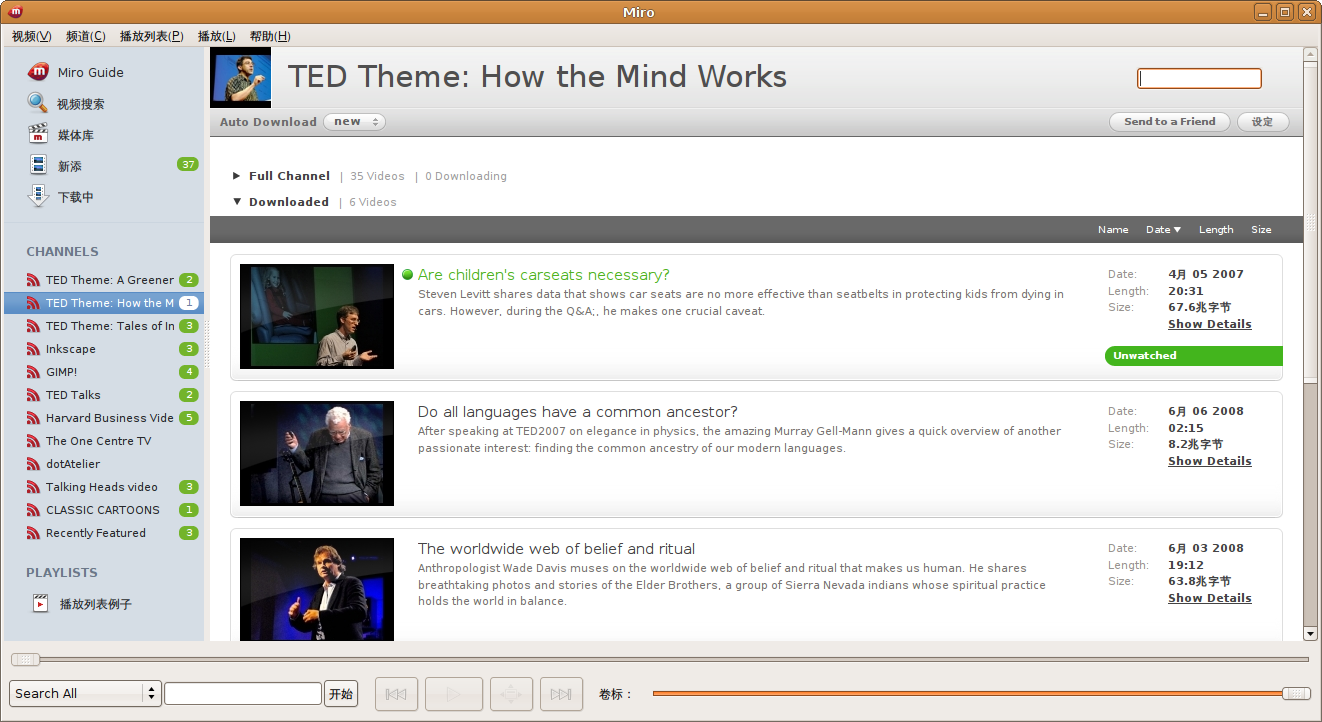Click the fullscreen playback button
The image size is (1322, 722).
pyautogui.click(x=511, y=694)
